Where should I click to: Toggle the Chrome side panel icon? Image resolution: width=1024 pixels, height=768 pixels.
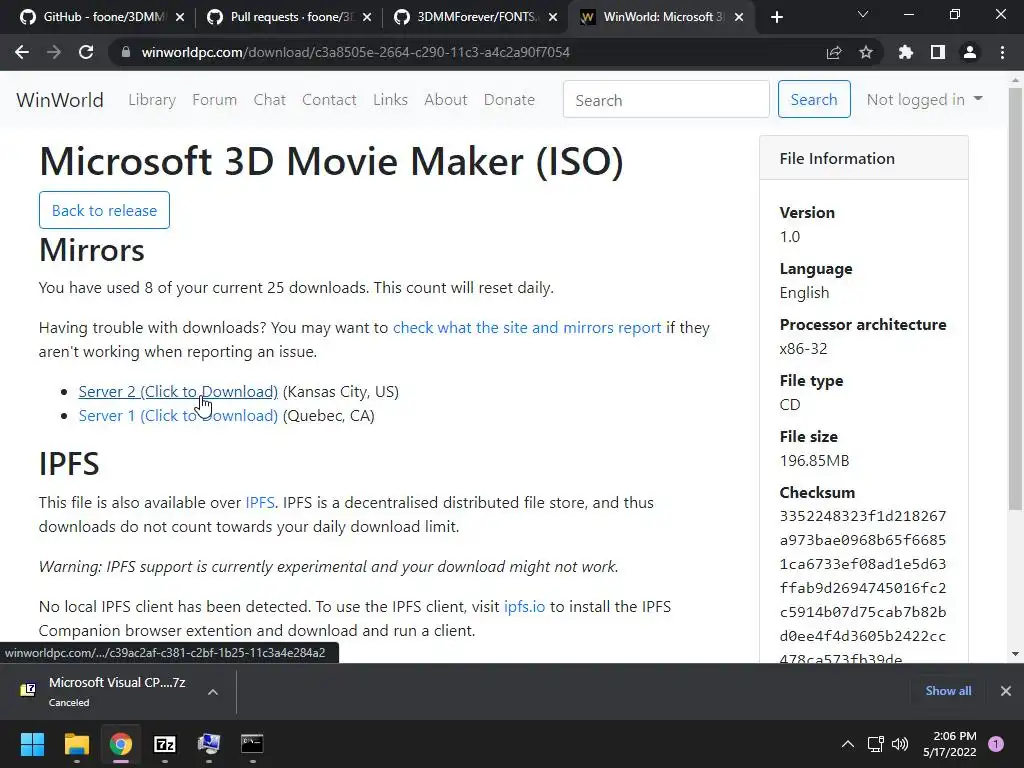pos(938,52)
